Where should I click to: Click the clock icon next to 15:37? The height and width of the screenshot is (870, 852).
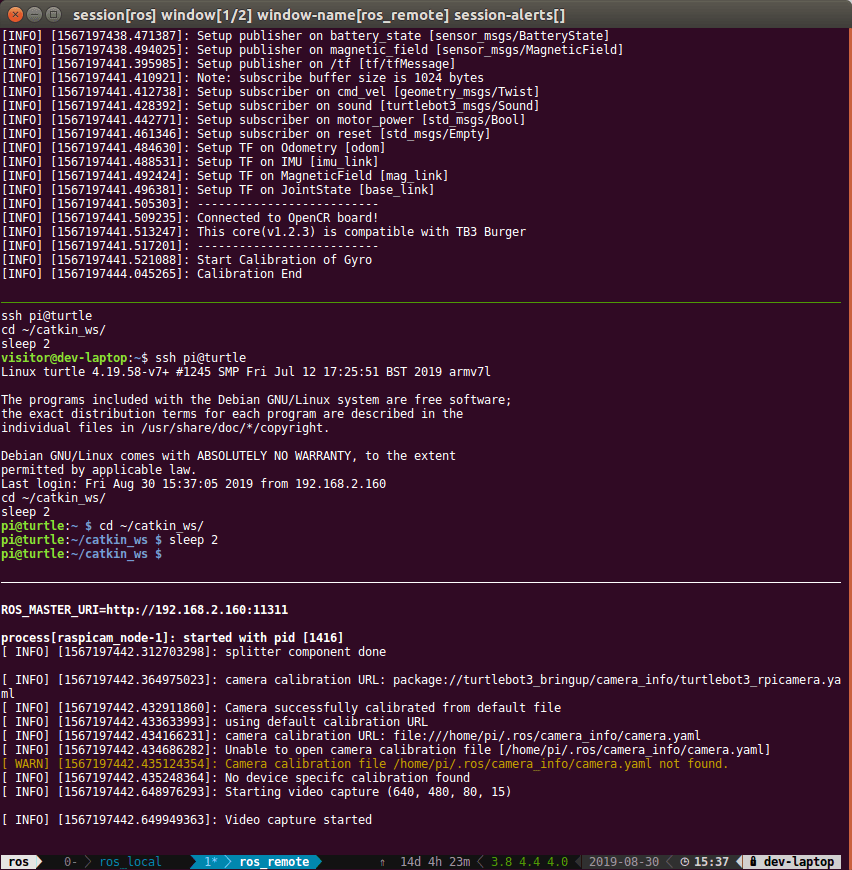coord(684,862)
